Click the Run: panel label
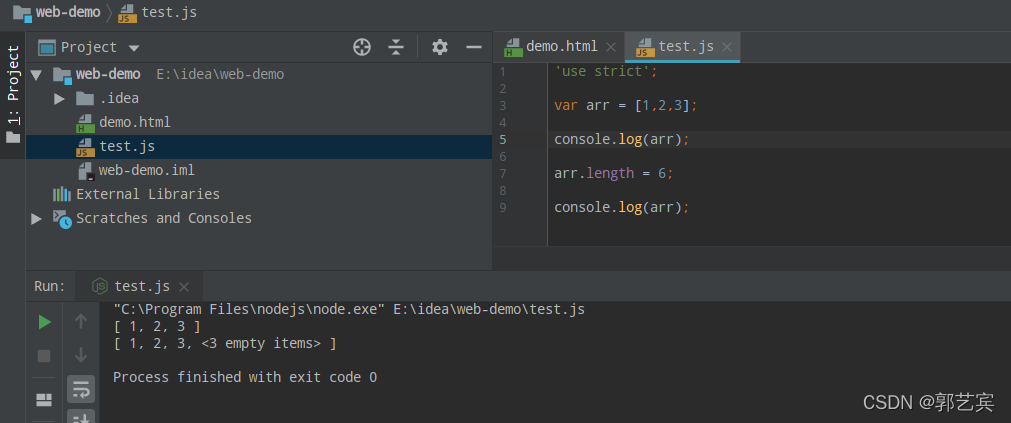1011x423 pixels. pyautogui.click(x=50, y=286)
